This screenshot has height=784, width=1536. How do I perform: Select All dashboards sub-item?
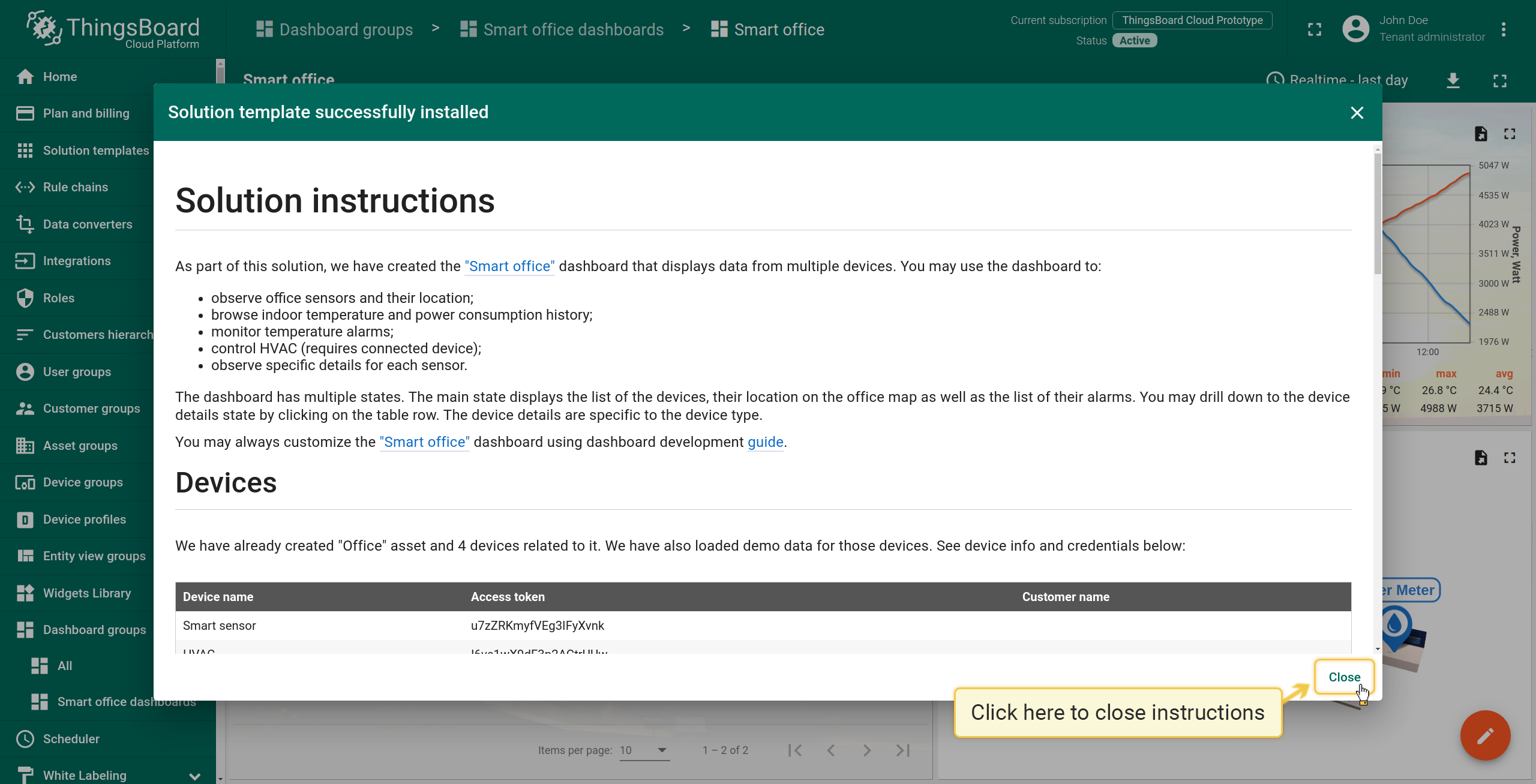pos(108,666)
